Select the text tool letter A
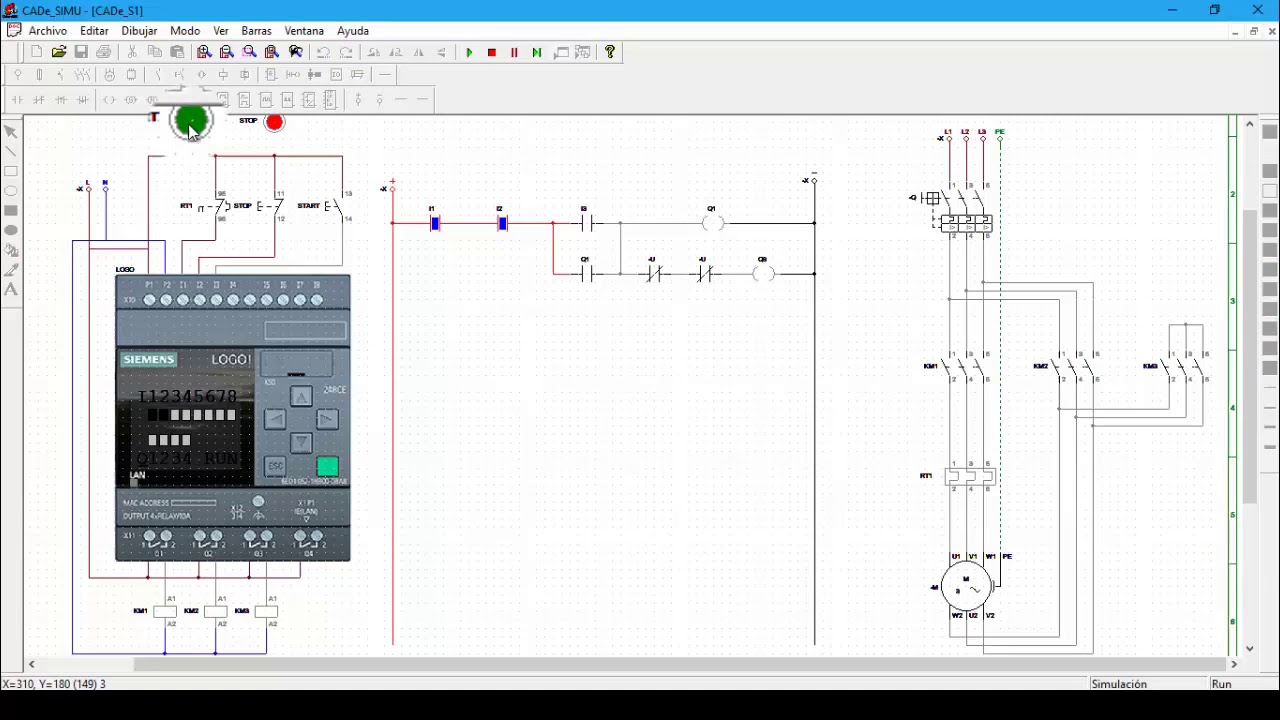The width and height of the screenshot is (1280, 720). [11, 290]
